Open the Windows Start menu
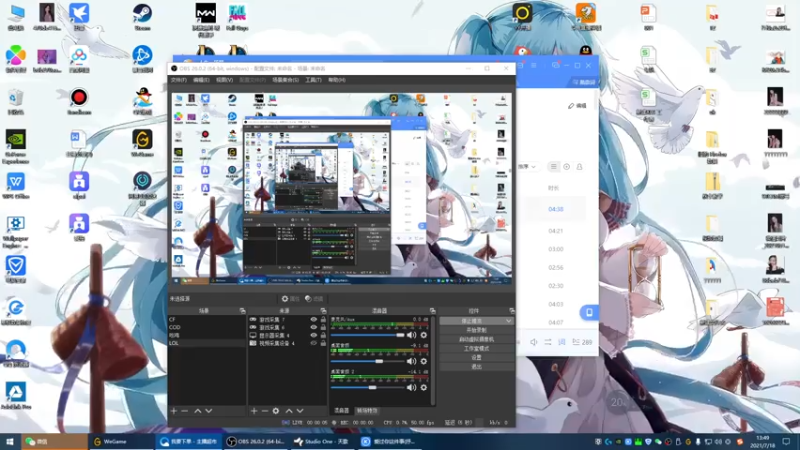The width and height of the screenshot is (800, 450). click(10, 441)
